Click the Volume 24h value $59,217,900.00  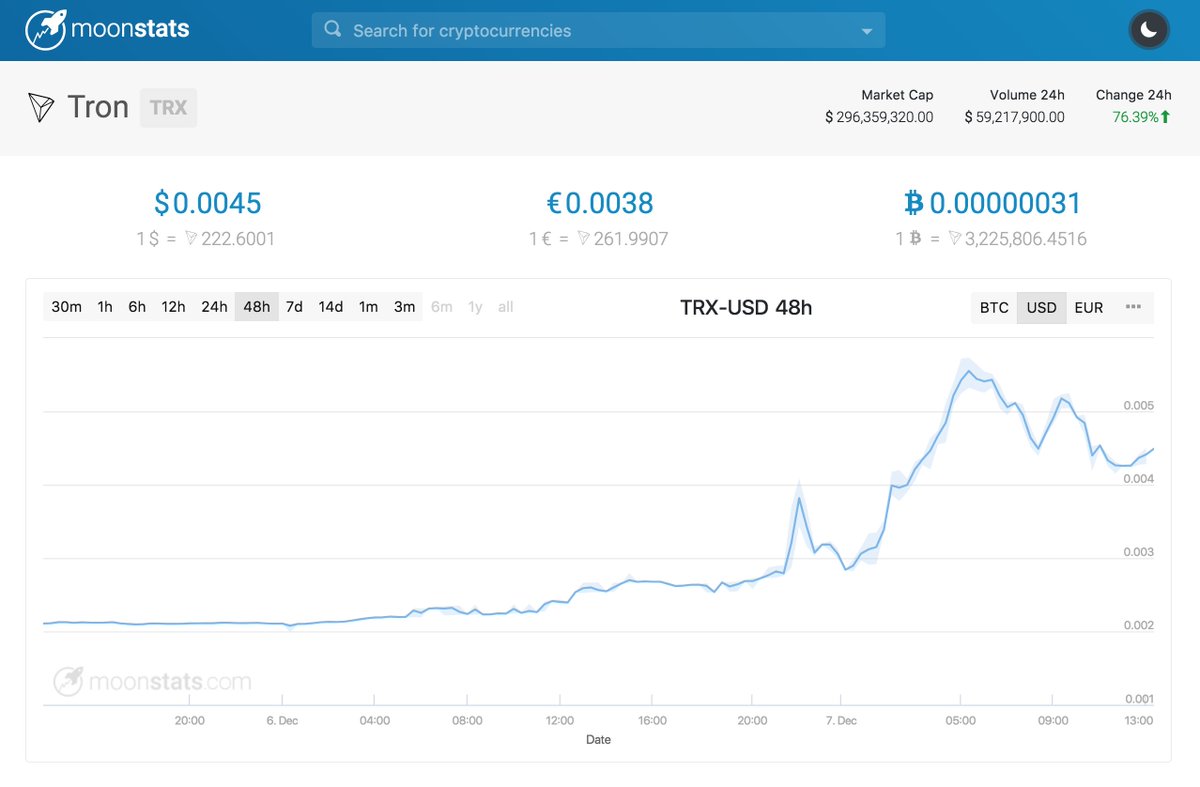1014,117
